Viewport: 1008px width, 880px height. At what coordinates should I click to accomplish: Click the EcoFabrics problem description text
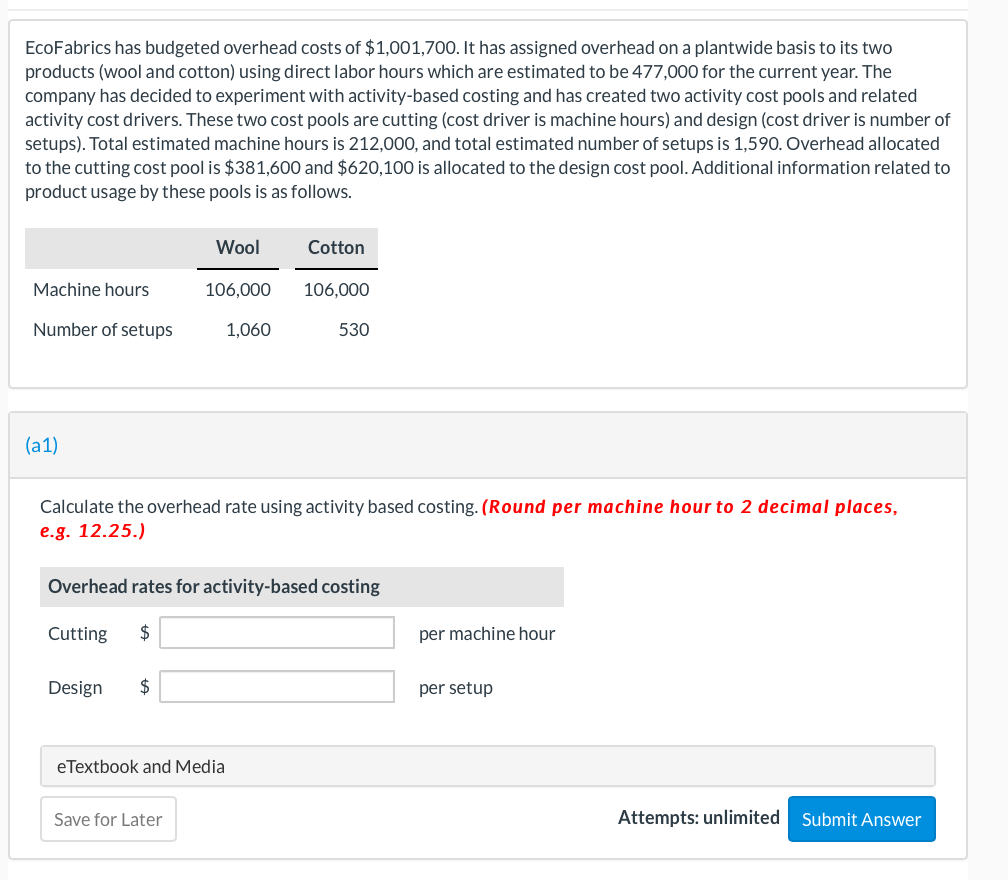pos(487,119)
